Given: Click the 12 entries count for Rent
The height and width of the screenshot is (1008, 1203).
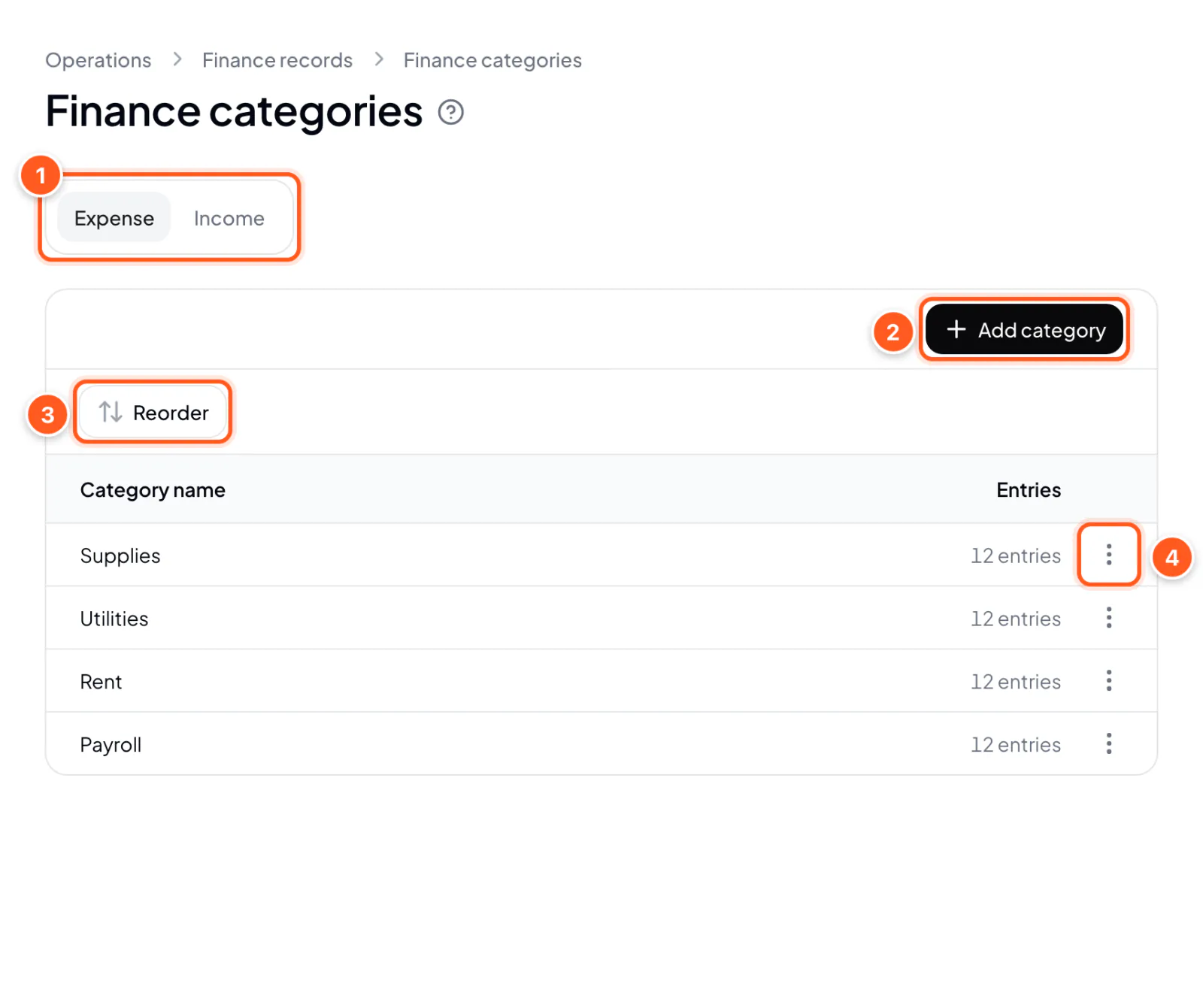Looking at the screenshot, I should (x=1016, y=682).
